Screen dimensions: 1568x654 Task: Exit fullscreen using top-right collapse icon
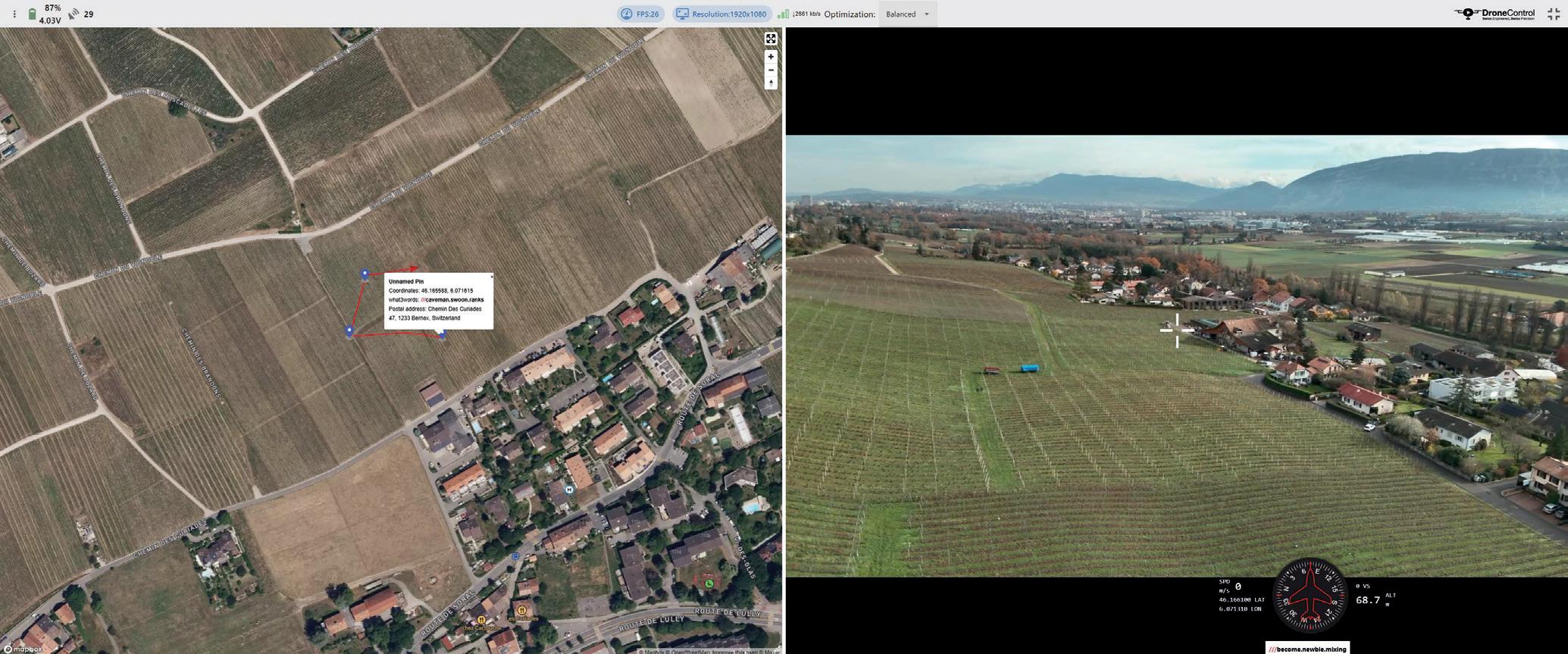point(1553,14)
